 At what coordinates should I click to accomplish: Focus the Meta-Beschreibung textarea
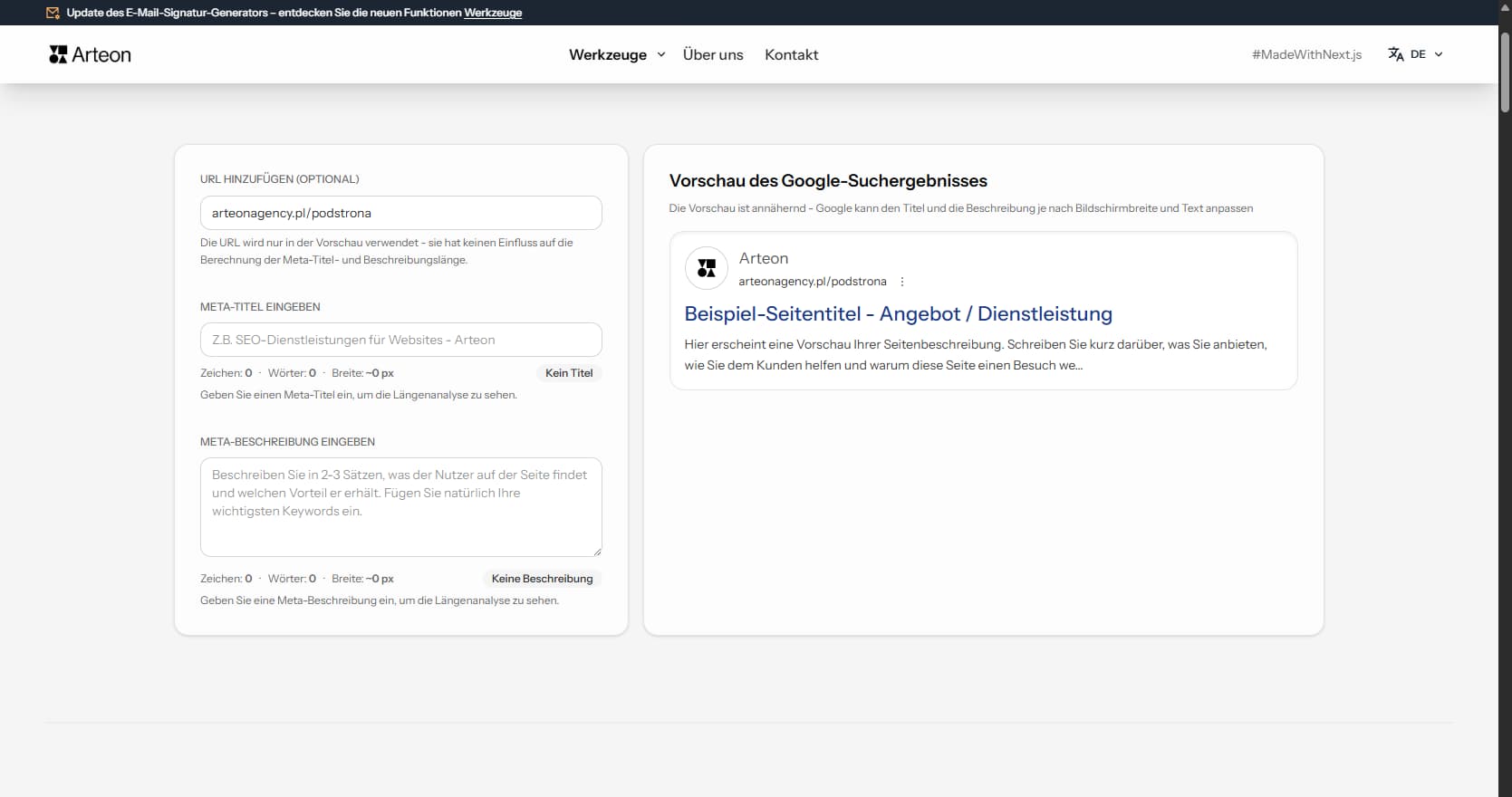[401, 507]
